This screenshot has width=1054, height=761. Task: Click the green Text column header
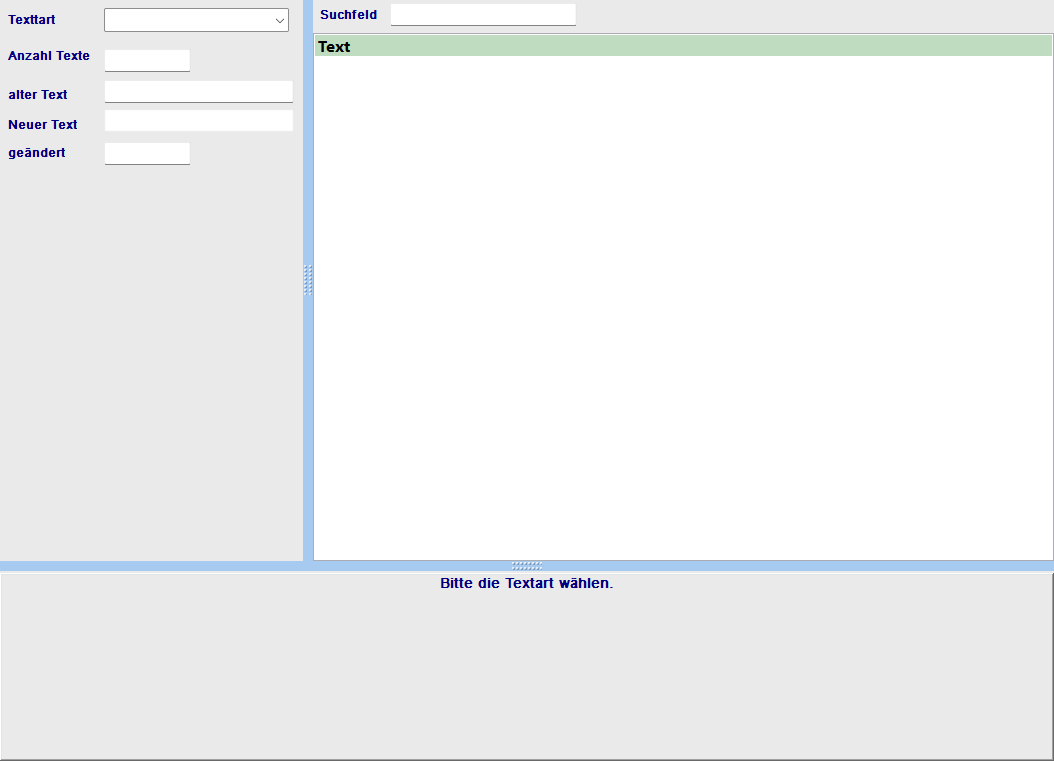pyautogui.click(x=683, y=46)
